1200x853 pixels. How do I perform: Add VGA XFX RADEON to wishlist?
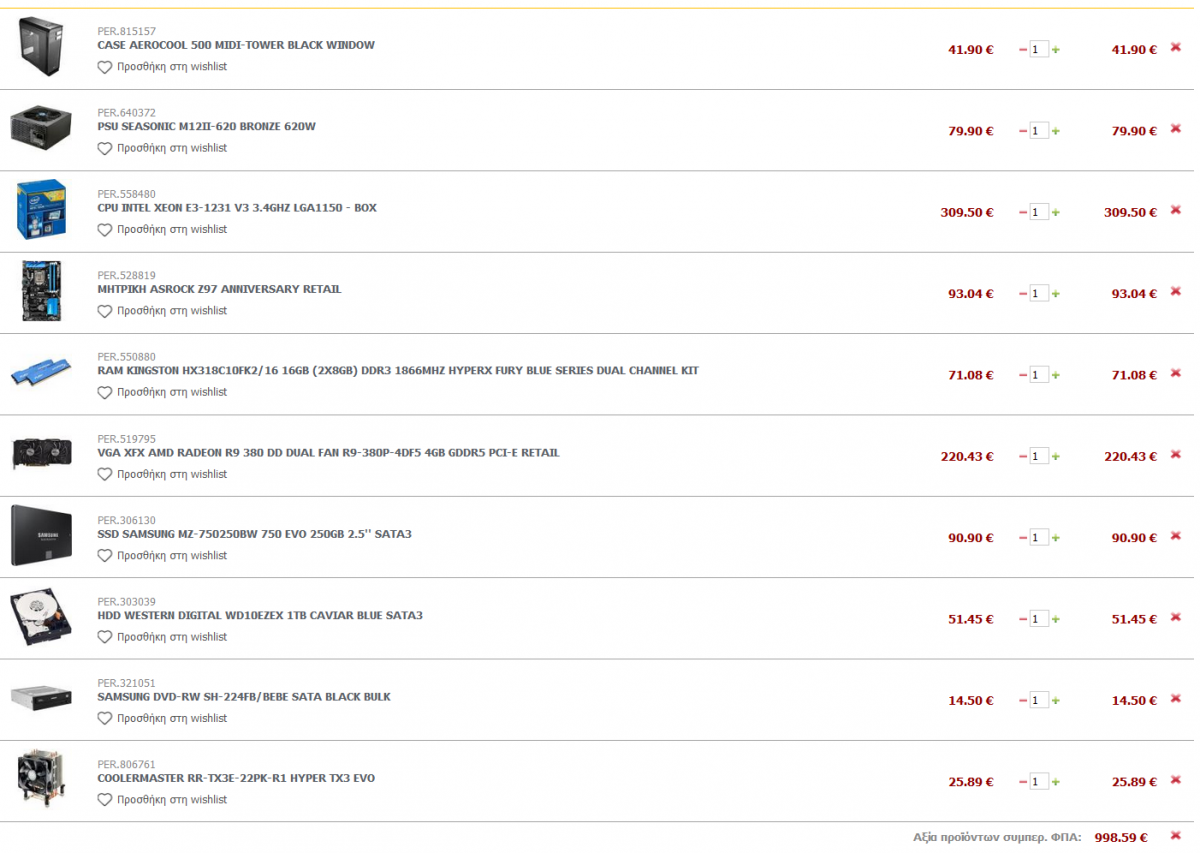tap(162, 474)
